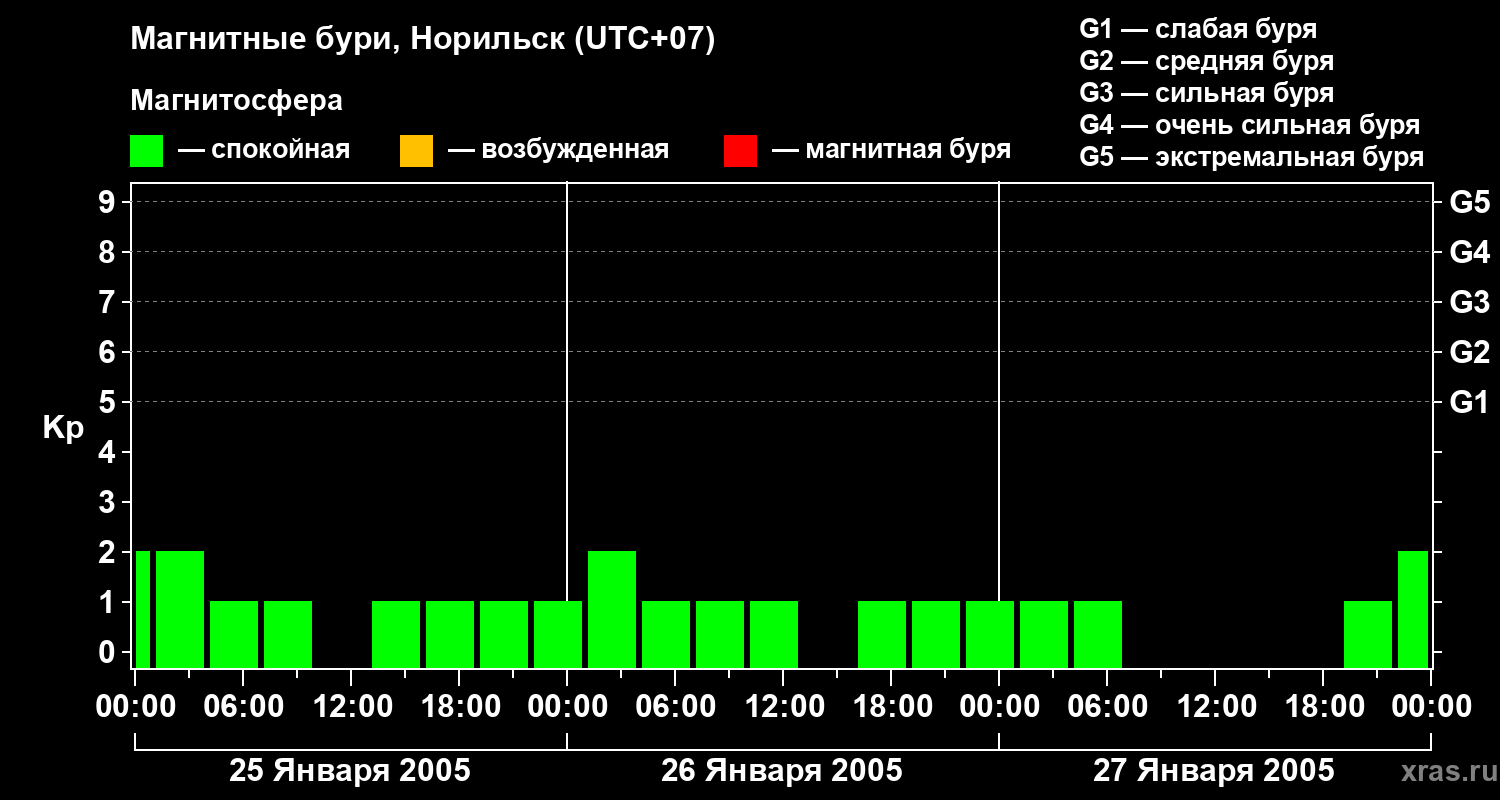The width and height of the screenshot is (1500, 800).
Task: Click the '25 Января 2005' date label
Action: tap(350, 771)
